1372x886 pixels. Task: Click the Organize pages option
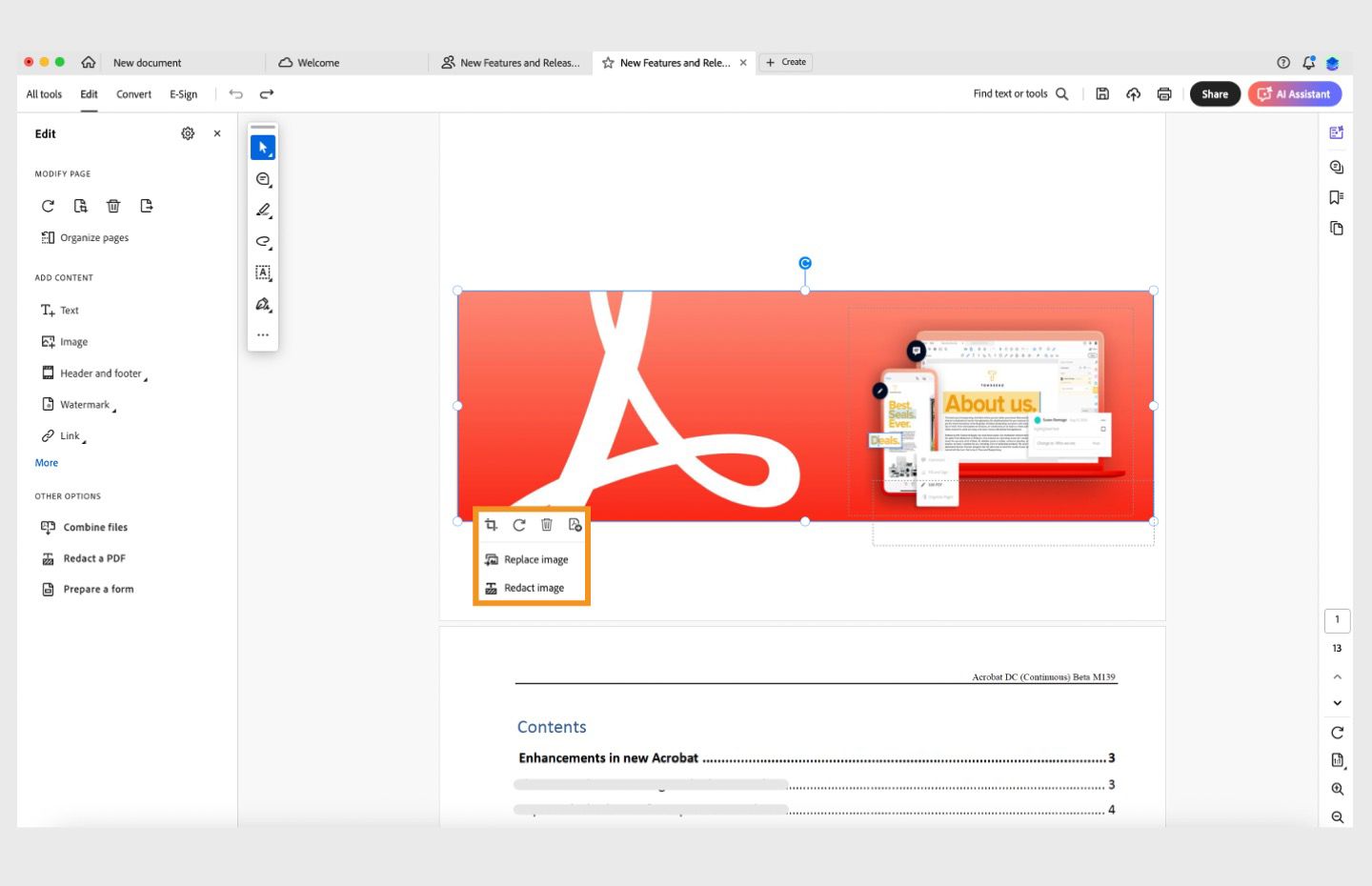(94, 237)
